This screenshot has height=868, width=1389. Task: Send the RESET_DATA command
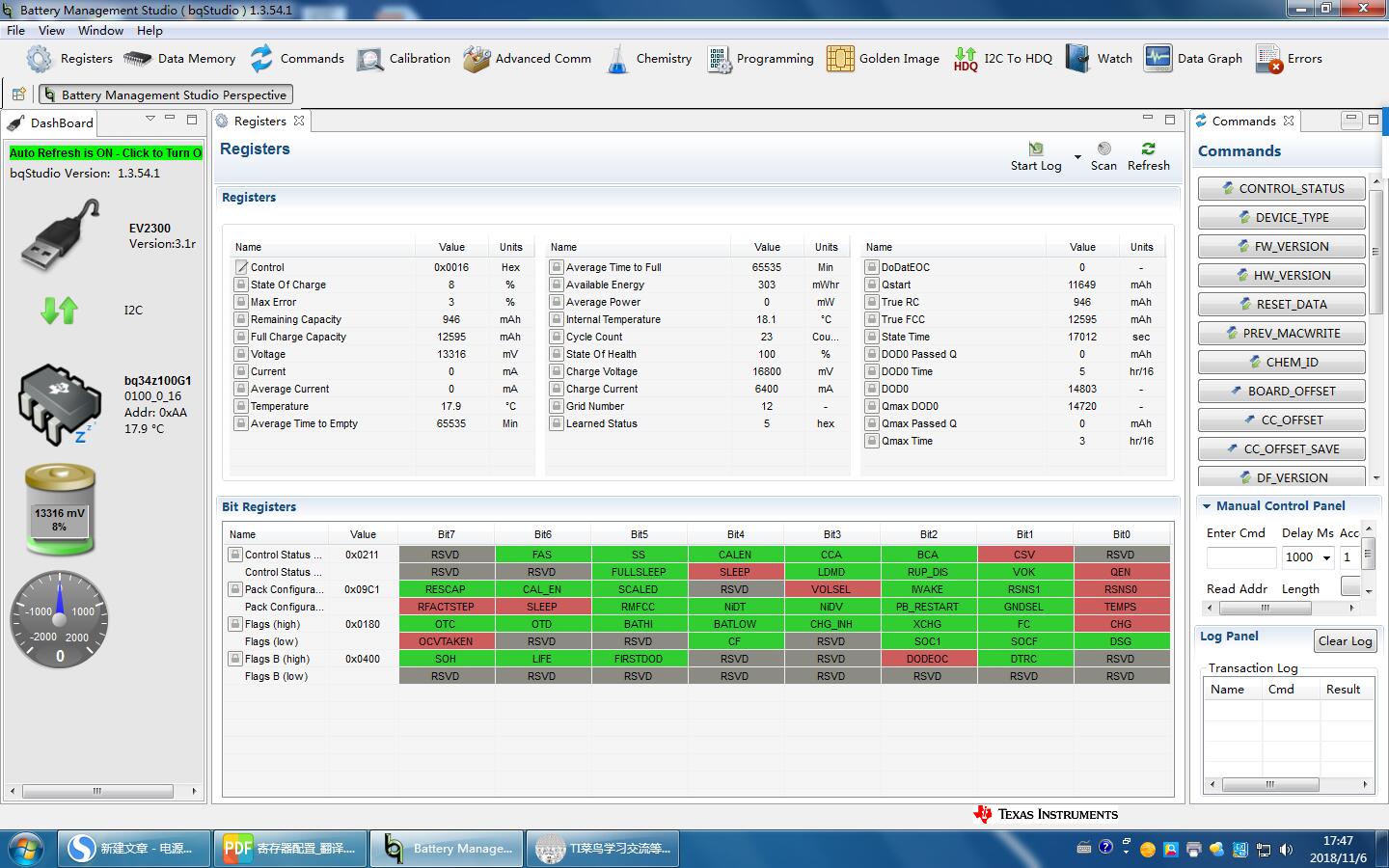click(1282, 304)
